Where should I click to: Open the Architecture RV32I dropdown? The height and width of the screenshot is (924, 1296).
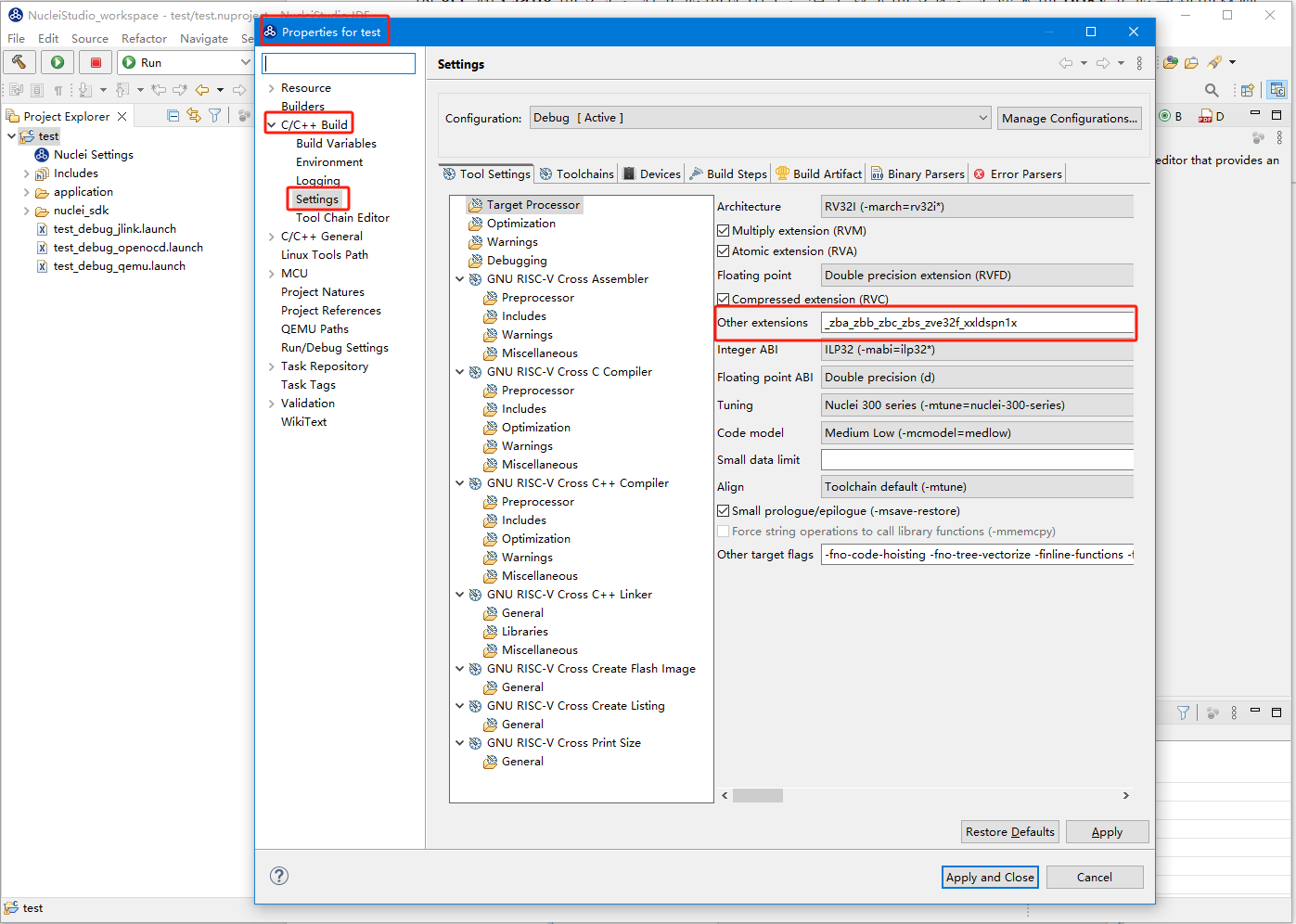tap(977, 207)
